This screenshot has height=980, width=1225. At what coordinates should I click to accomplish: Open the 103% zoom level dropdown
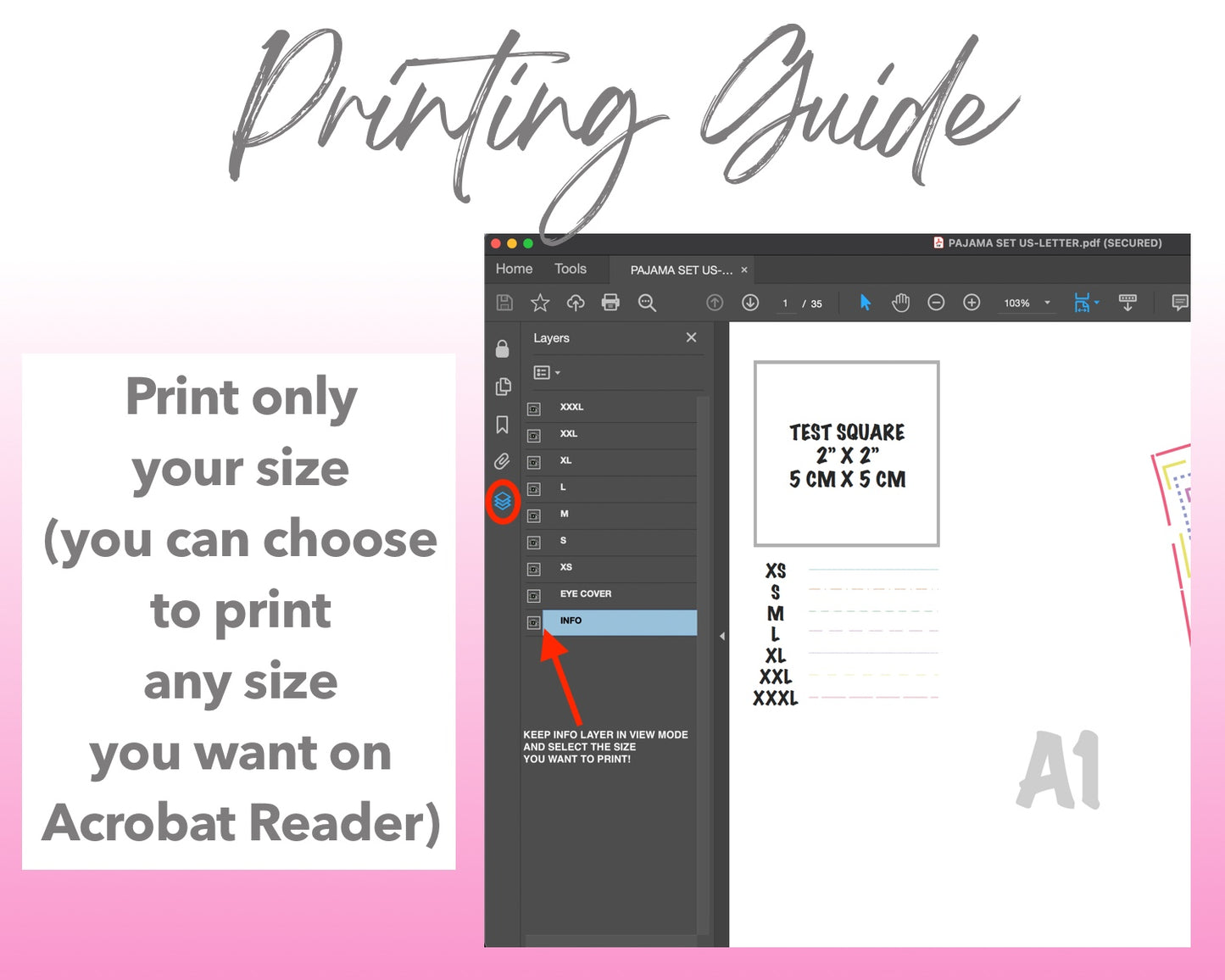(x=1047, y=303)
